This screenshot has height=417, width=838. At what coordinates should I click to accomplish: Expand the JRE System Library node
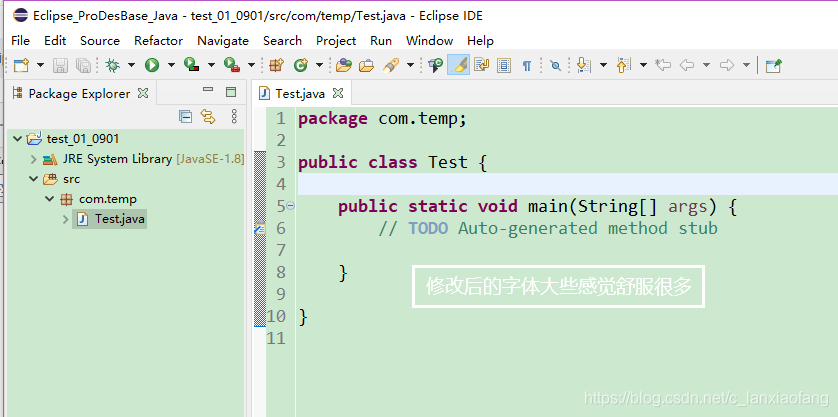(34, 159)
